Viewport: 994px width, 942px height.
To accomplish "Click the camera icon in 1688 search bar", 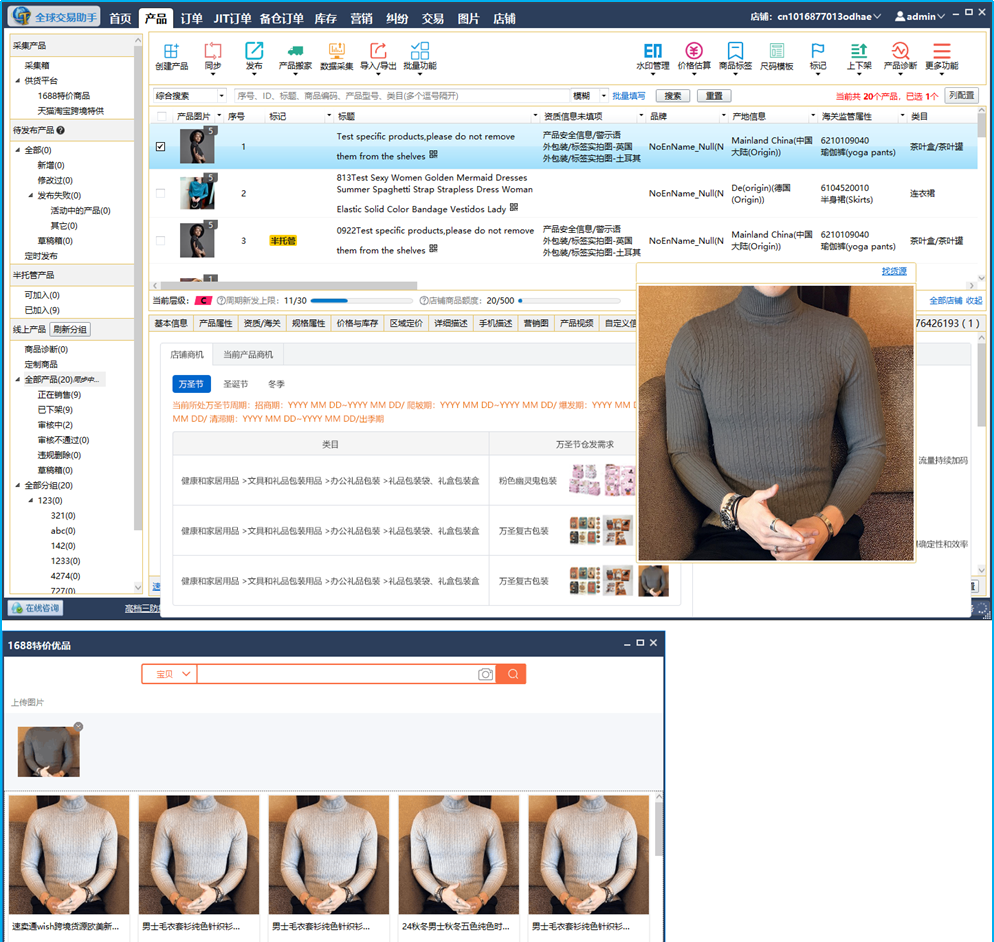I will [485, 675].
